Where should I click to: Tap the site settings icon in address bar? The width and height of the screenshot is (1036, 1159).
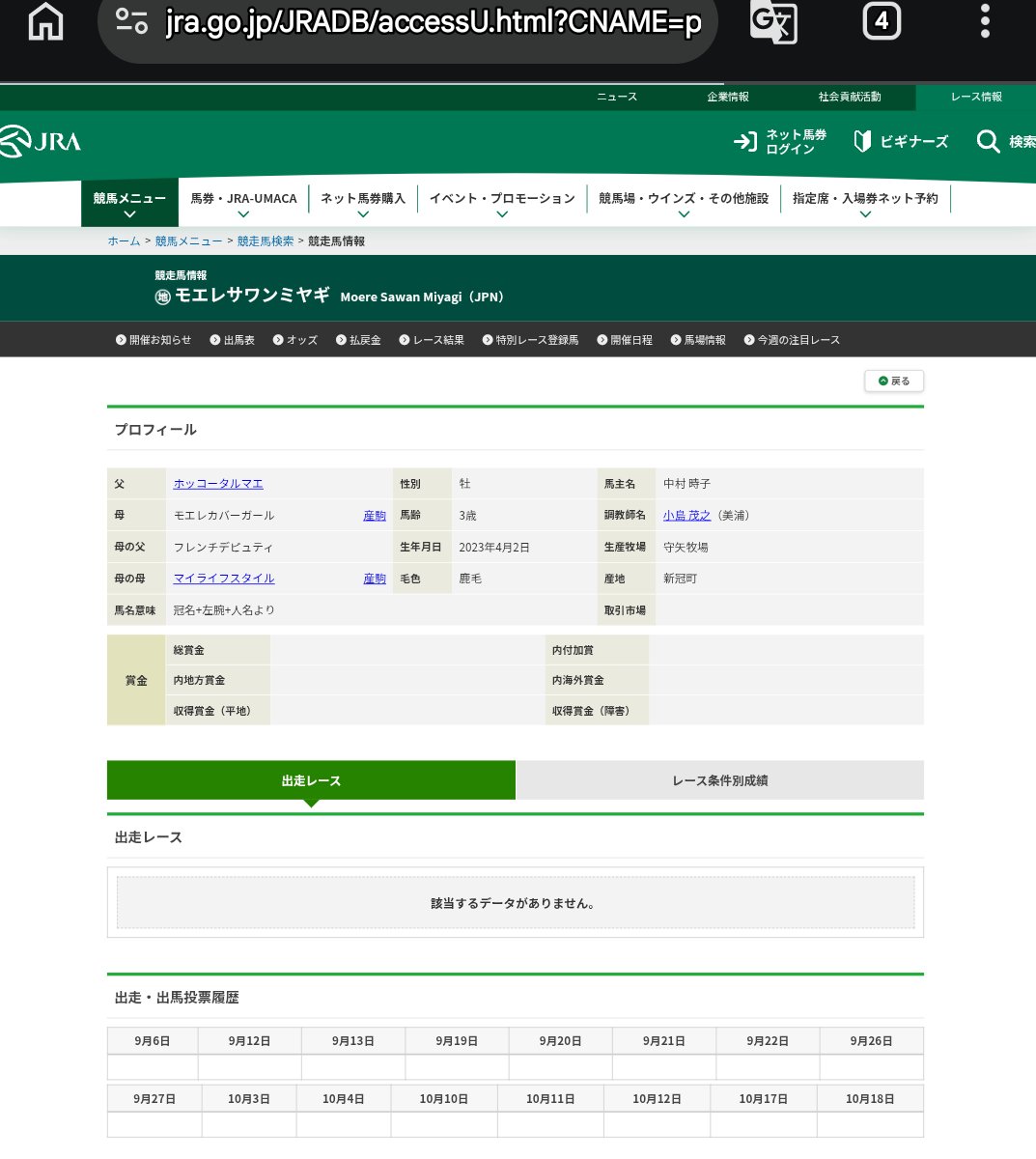coord(131,21)
